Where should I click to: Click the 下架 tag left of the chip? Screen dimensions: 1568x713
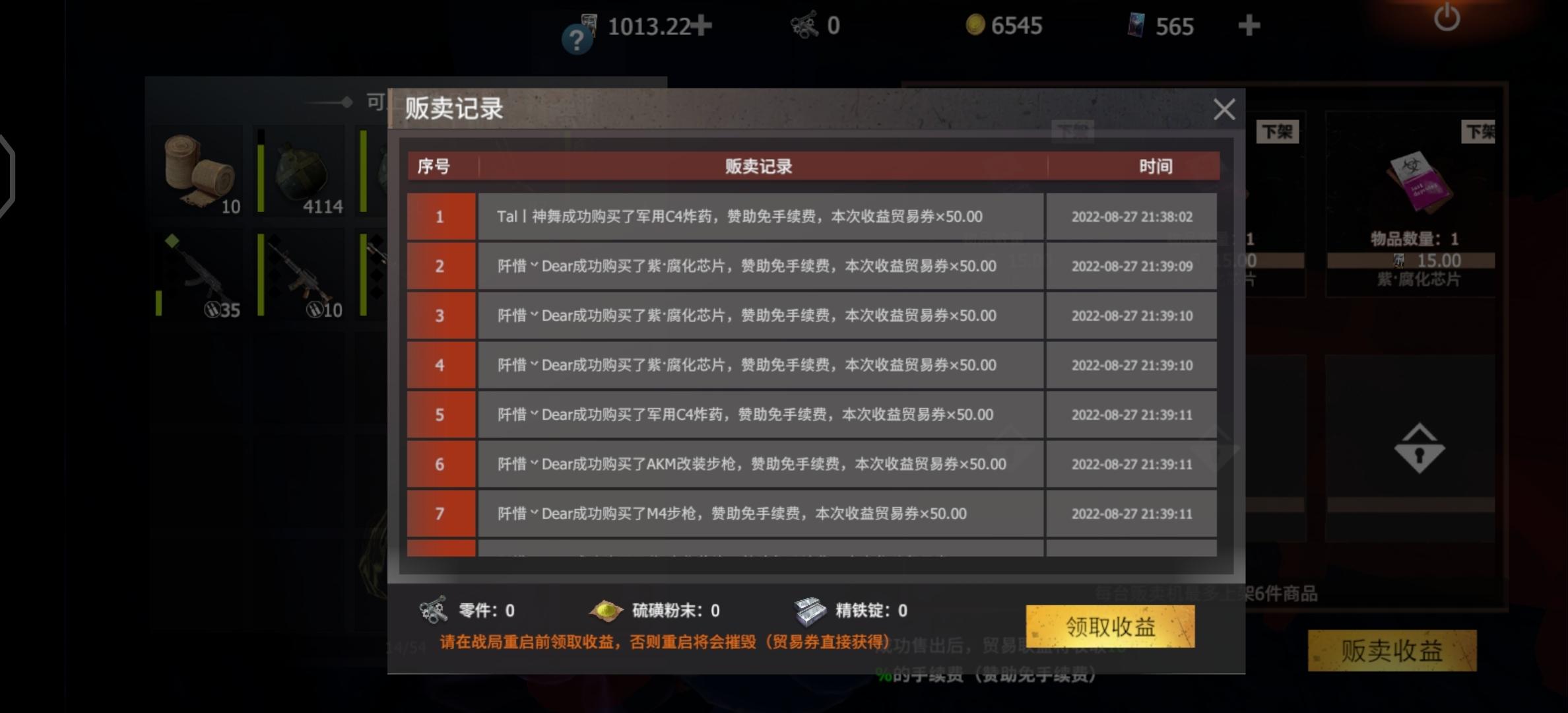1278,132
